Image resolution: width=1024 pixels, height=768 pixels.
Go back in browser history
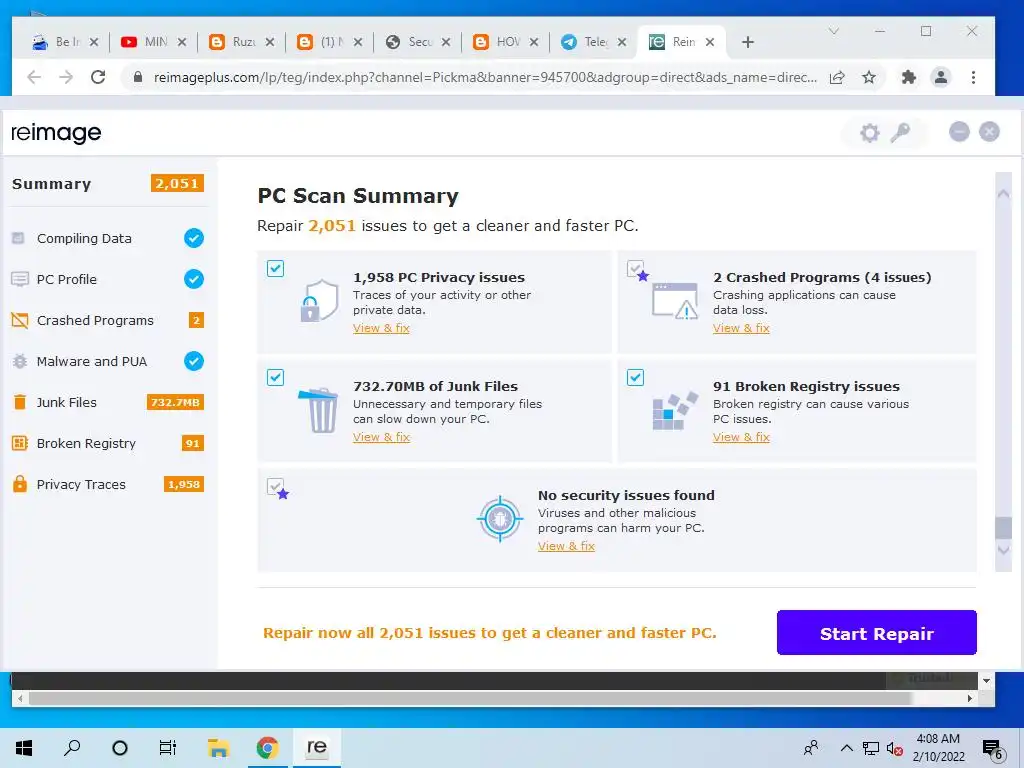(x=34, y=78)
